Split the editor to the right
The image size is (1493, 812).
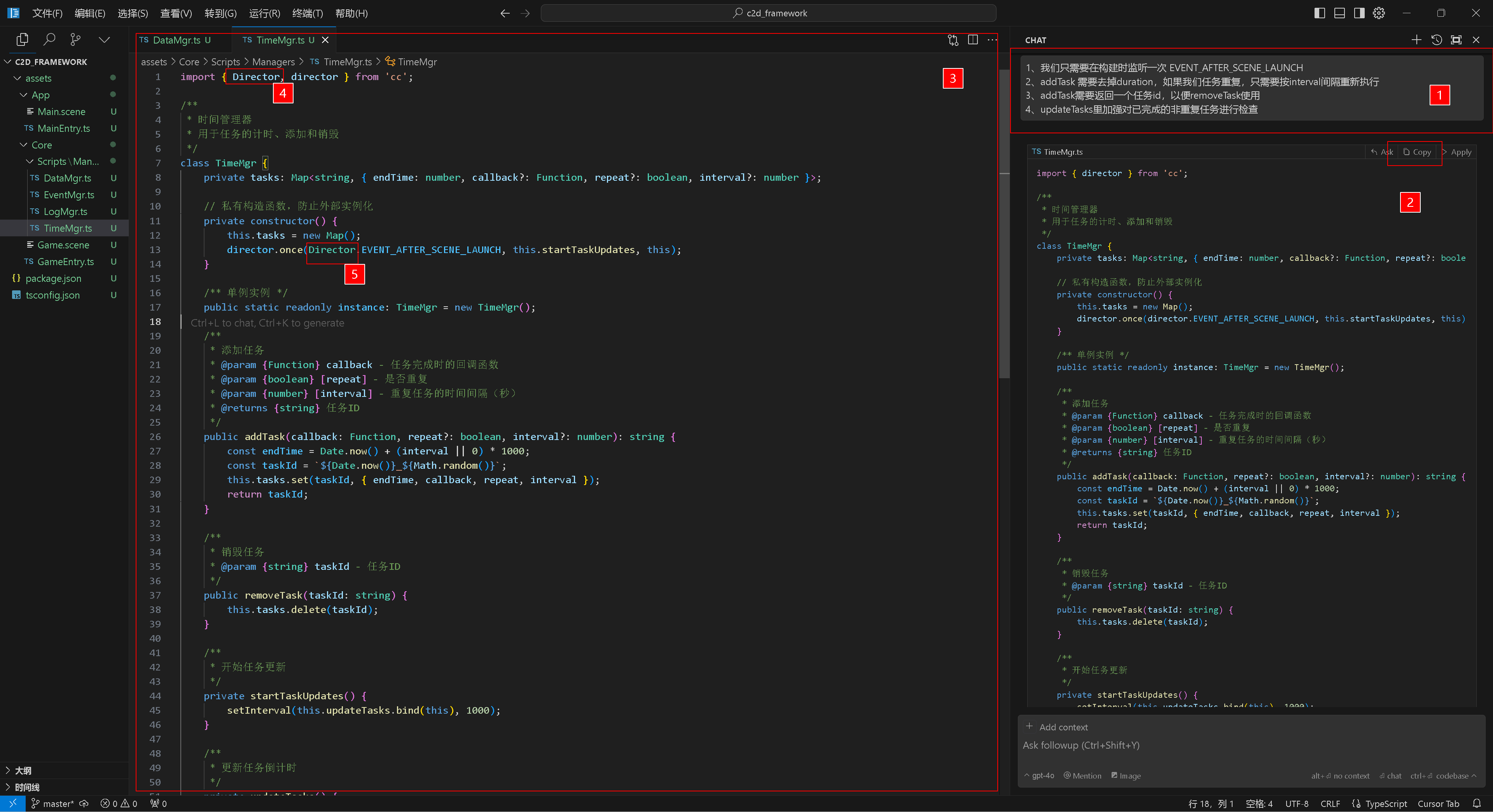[x=972, y=40]
